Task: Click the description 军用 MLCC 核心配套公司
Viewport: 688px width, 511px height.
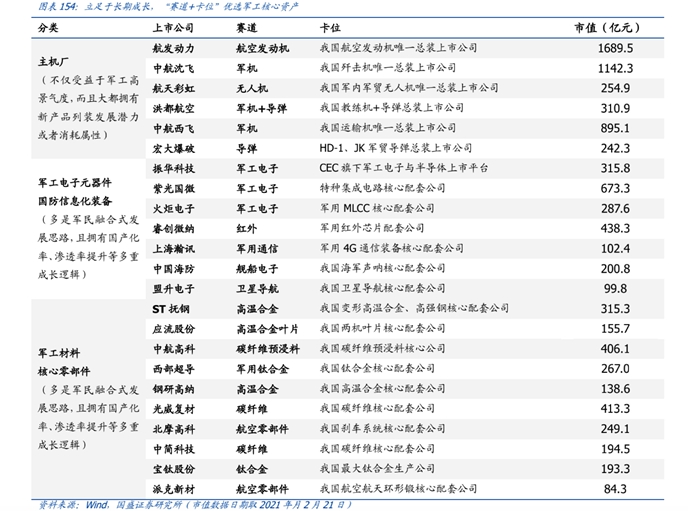Action: pyautogui.click(x=377, y=208)
